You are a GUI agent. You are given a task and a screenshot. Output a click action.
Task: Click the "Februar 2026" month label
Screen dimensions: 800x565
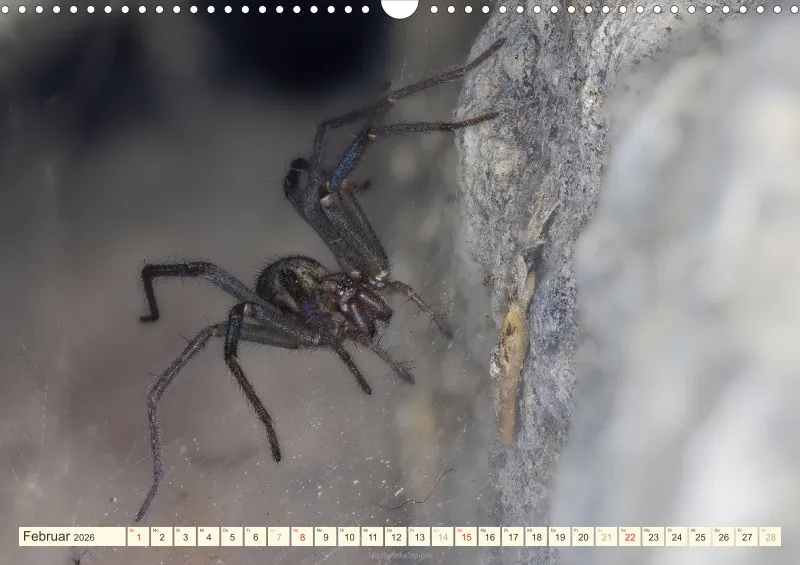coord(59,536)
